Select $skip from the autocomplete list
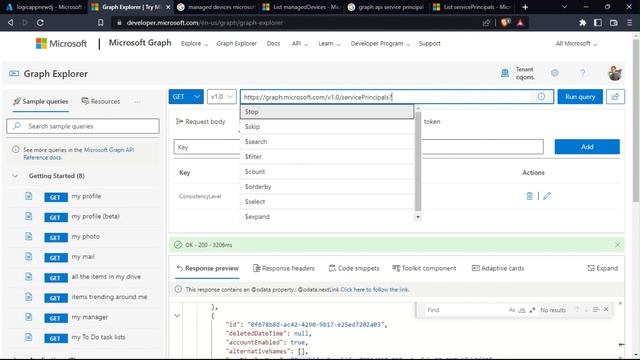The image size is (640, 360). pyautogui.click(x=327, y=127)
